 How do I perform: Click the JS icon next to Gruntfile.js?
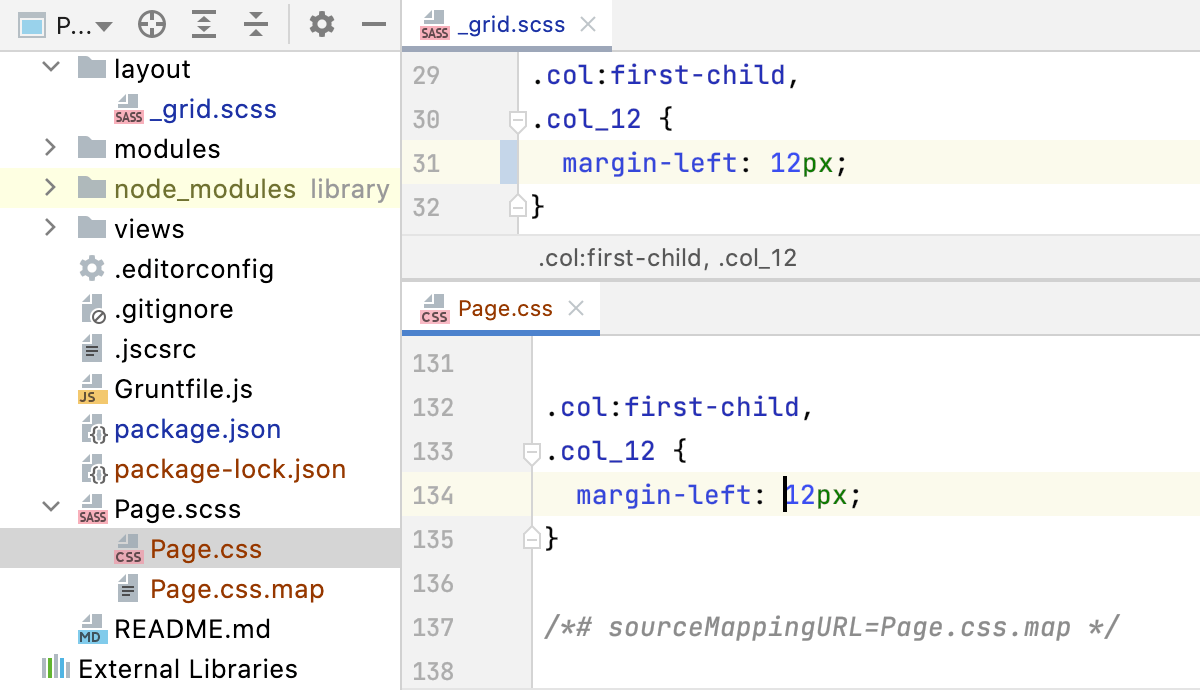pyautogui.click(x=89, y=389)
